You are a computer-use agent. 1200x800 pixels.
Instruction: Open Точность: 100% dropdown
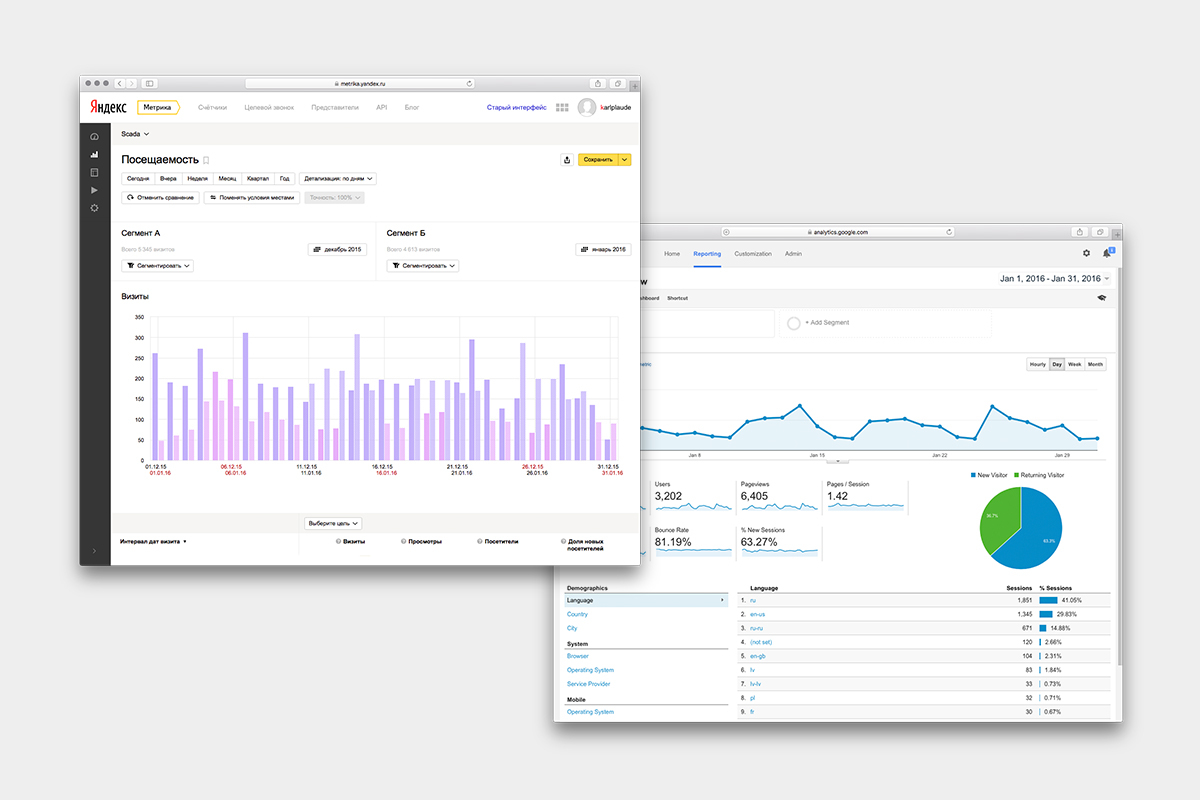coord(336,198)
